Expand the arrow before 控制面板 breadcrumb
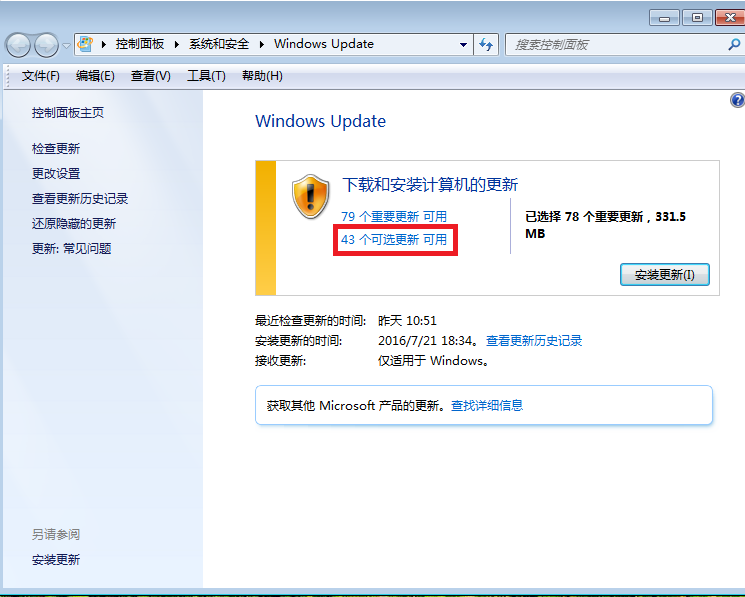Image resolution: width=745 pixels, height=597 pixels. pos(104,45)
